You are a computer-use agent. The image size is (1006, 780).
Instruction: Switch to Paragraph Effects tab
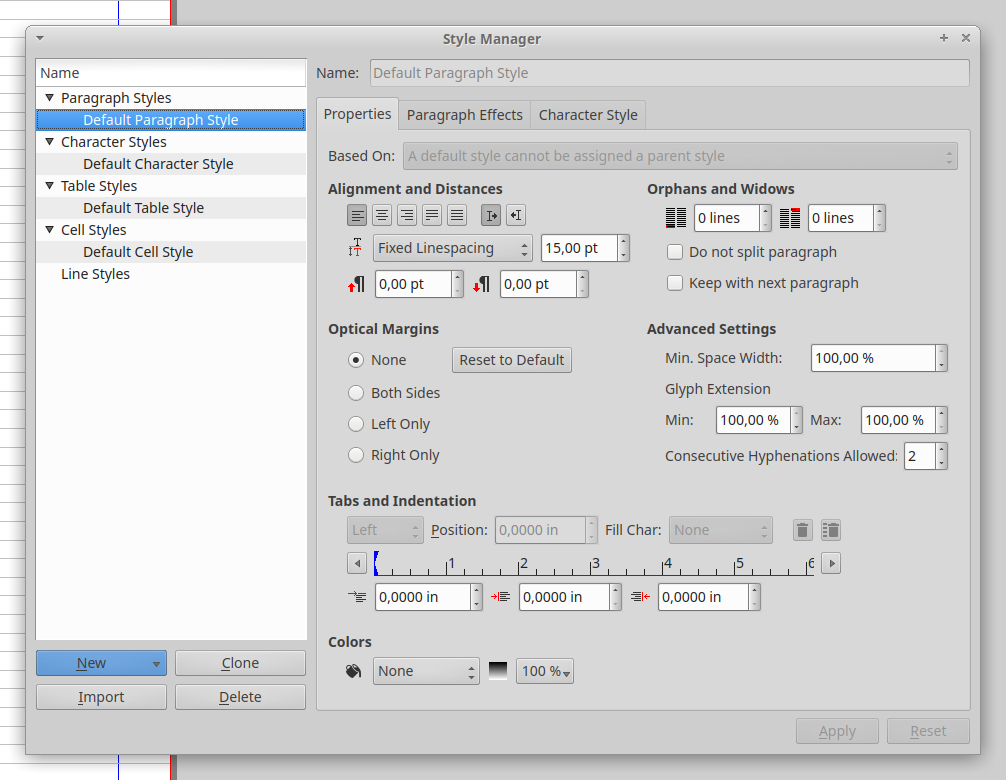[464, 115]
